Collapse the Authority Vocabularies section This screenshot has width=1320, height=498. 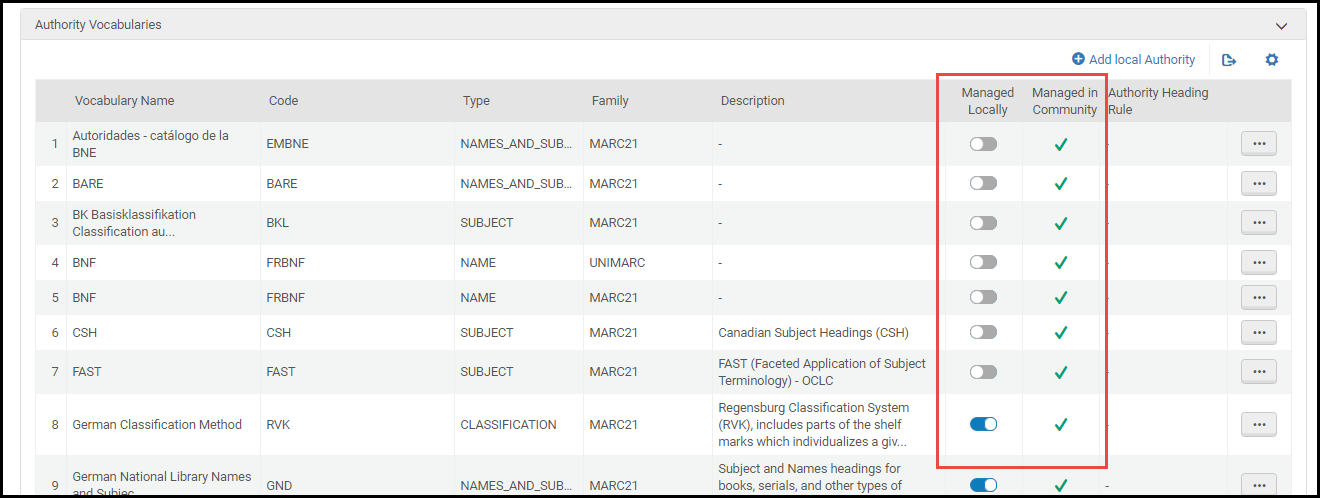[1281, 25]
